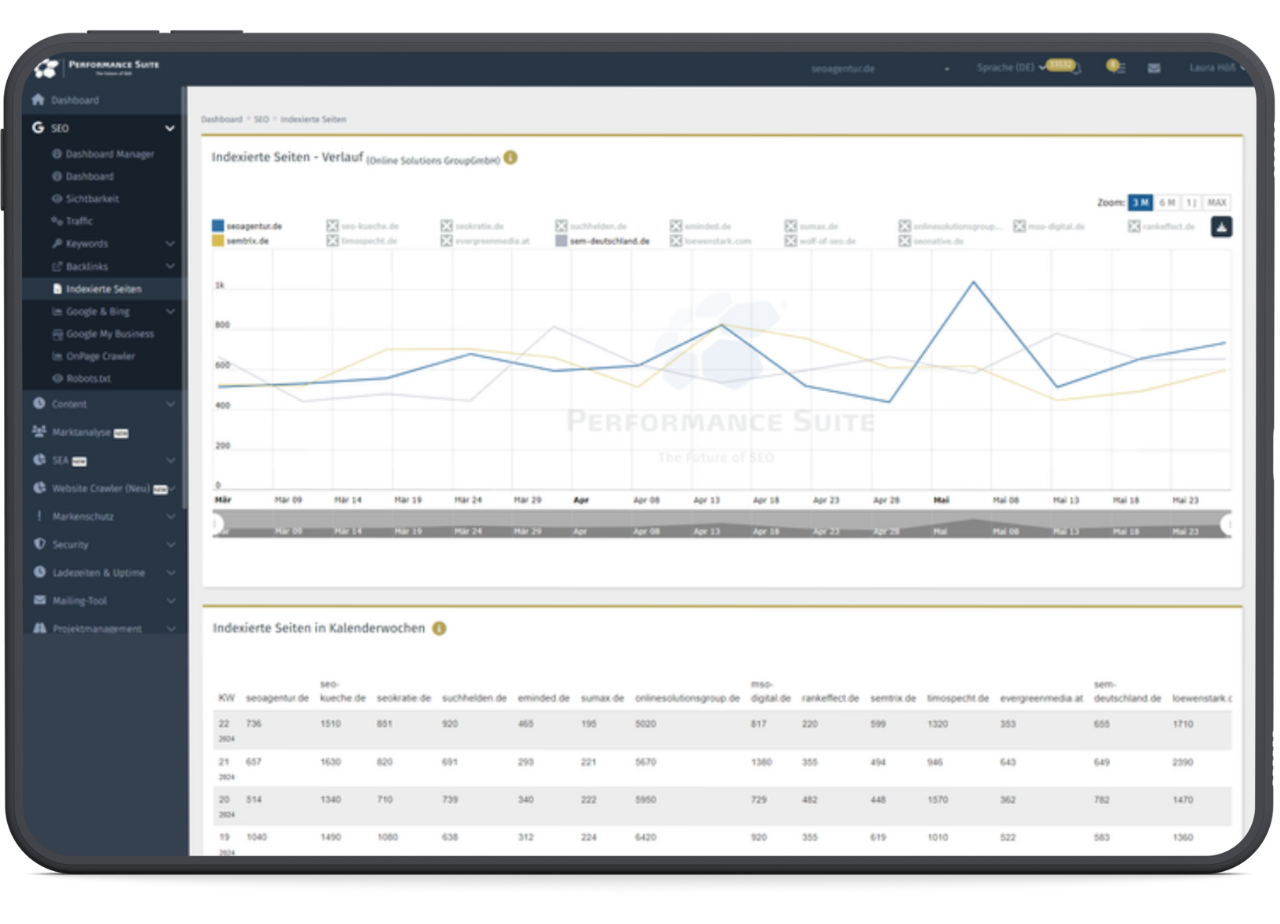Expand the Keywords submenu chevron

[170, 244]
